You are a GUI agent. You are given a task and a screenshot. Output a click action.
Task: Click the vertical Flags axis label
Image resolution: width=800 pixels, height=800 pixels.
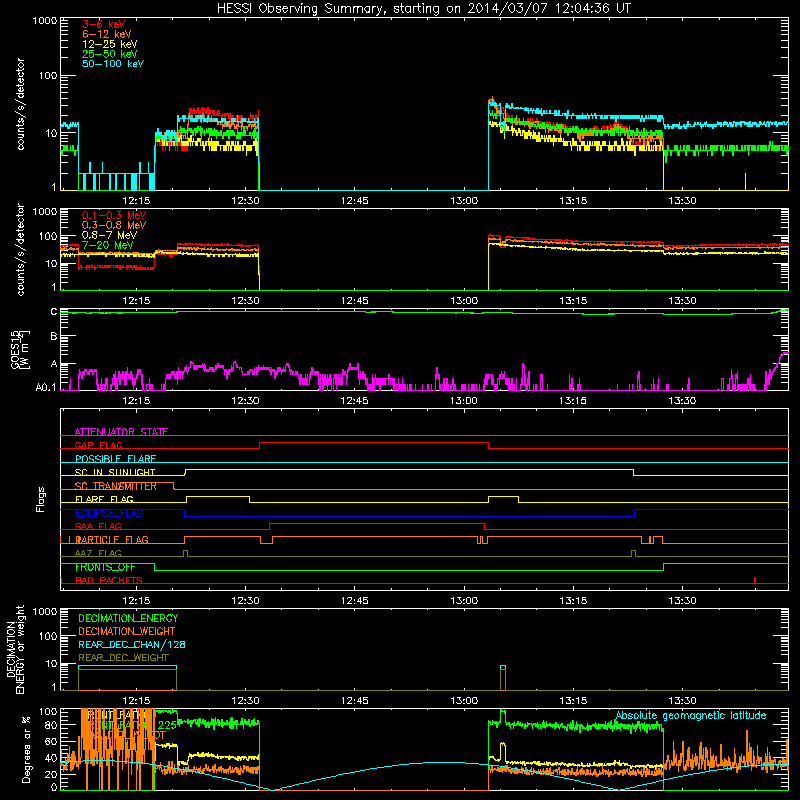click(41, 499)
